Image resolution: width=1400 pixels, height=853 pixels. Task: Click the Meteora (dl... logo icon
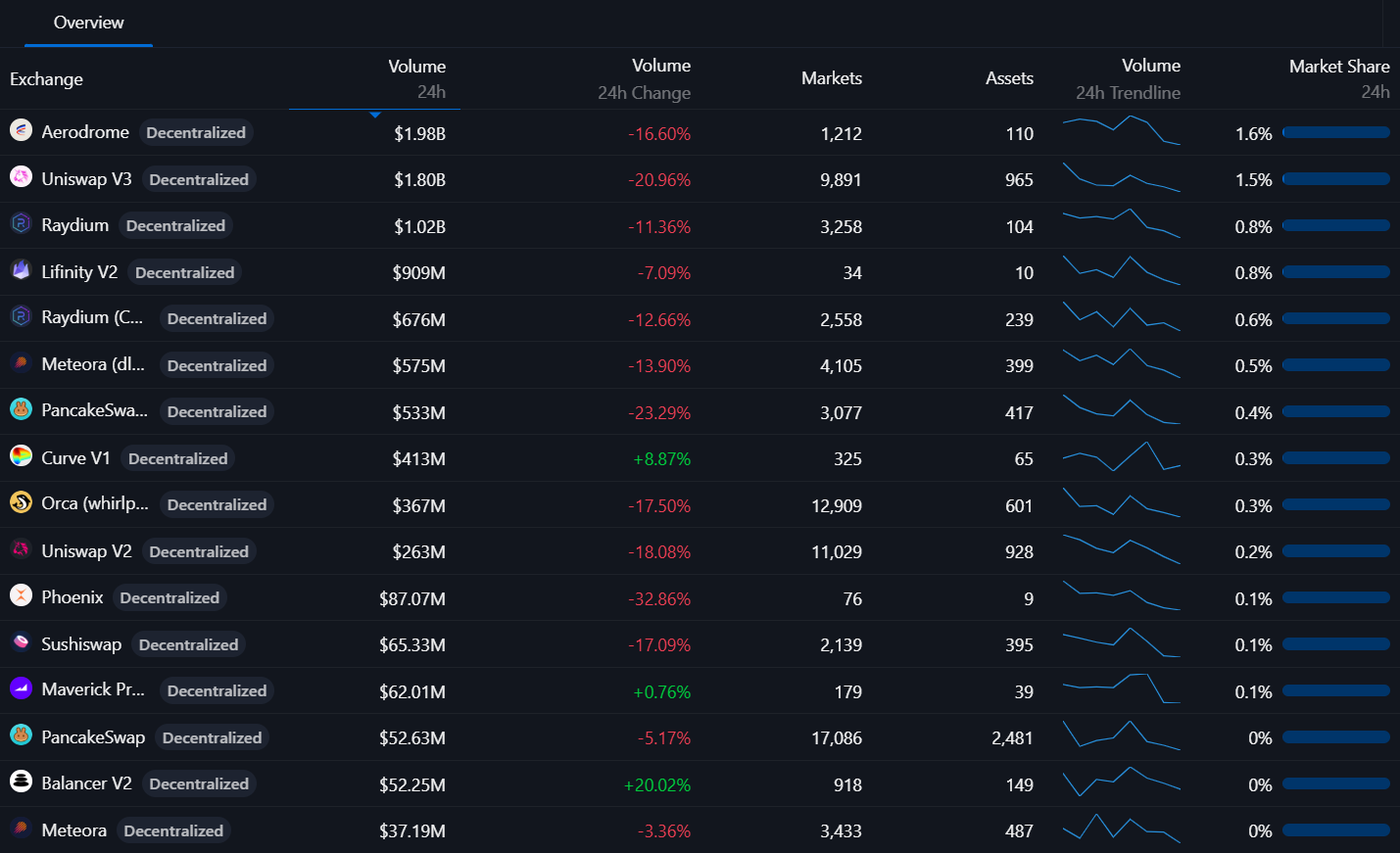(x=21, y=362)
